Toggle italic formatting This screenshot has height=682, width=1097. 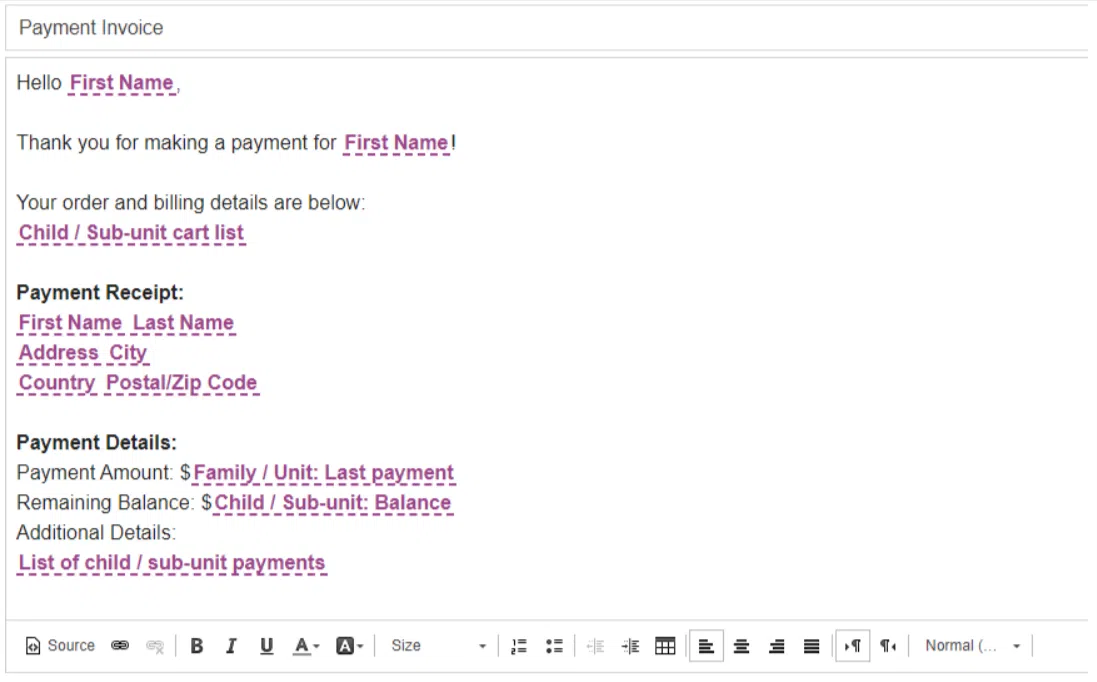tap(231, 646)
